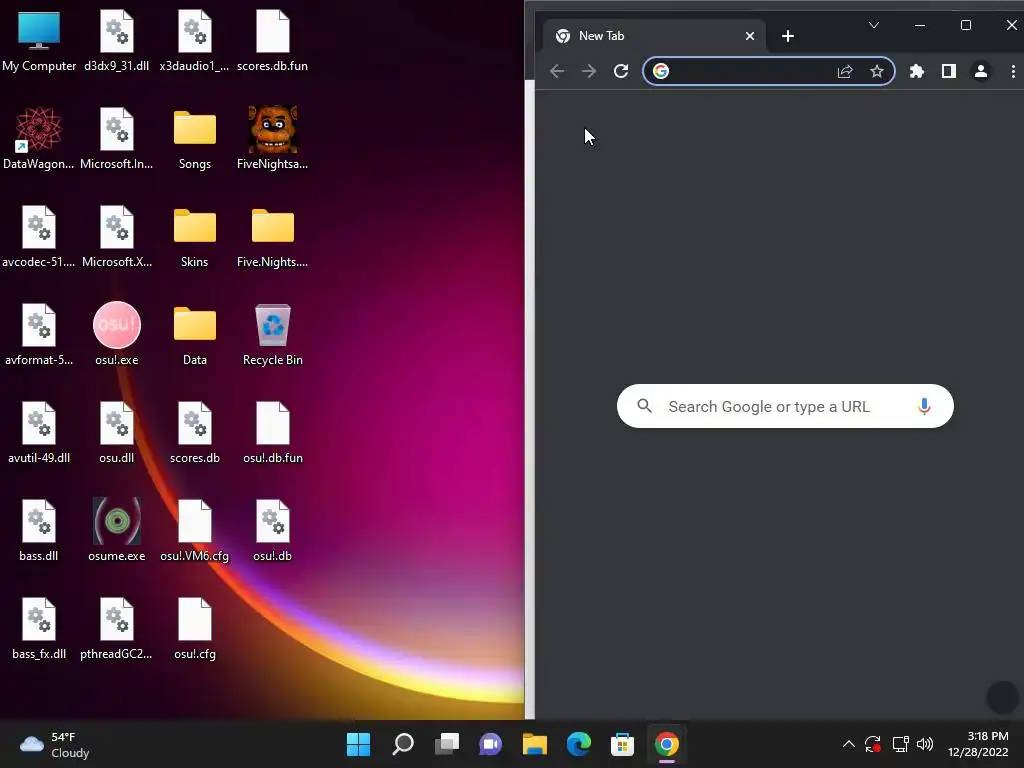Open Microsoft Store from taskbar
This screenshot has width=1024, height=768.
point(622,744)
